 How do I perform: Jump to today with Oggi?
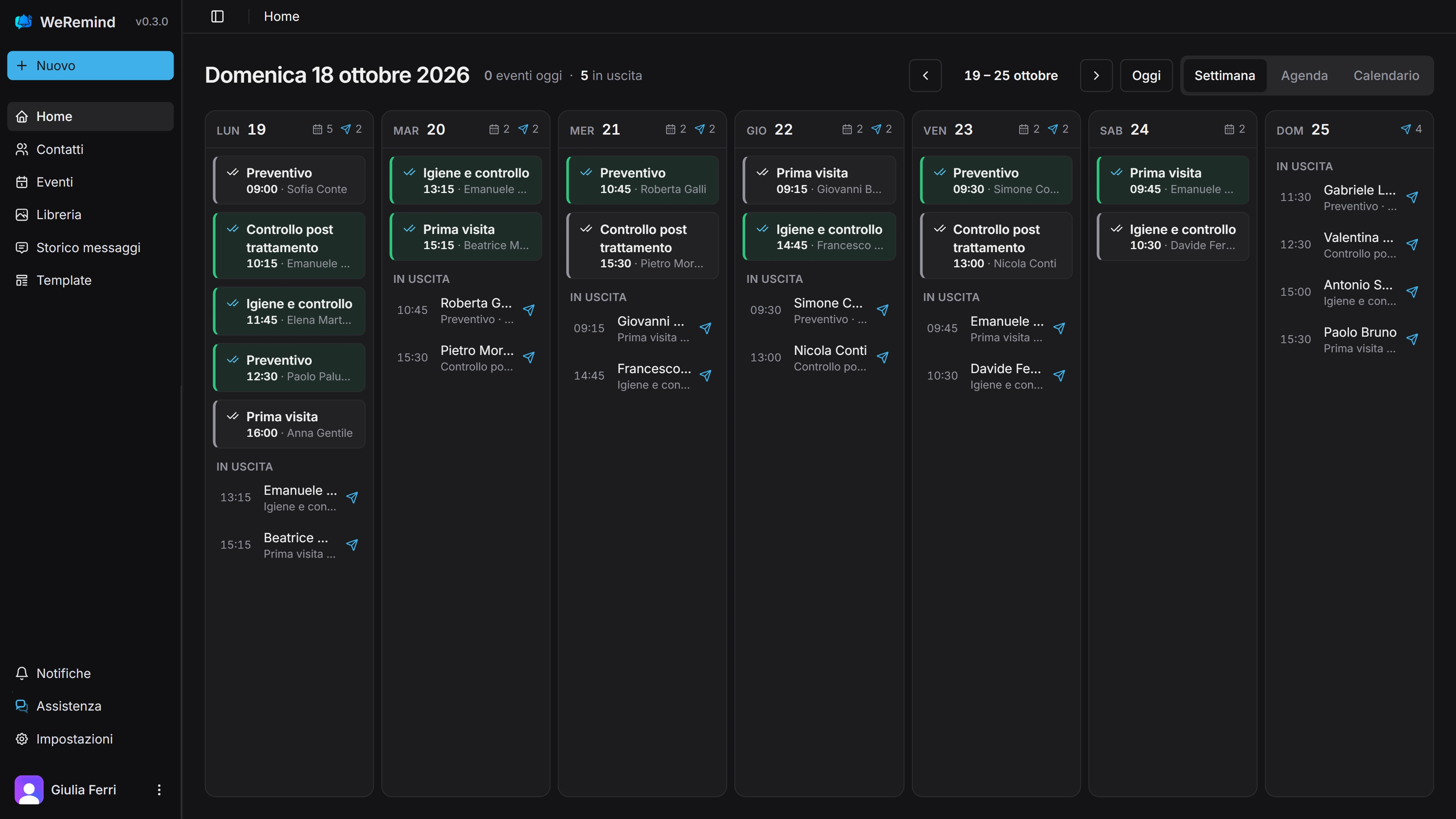coord(1146,76)
